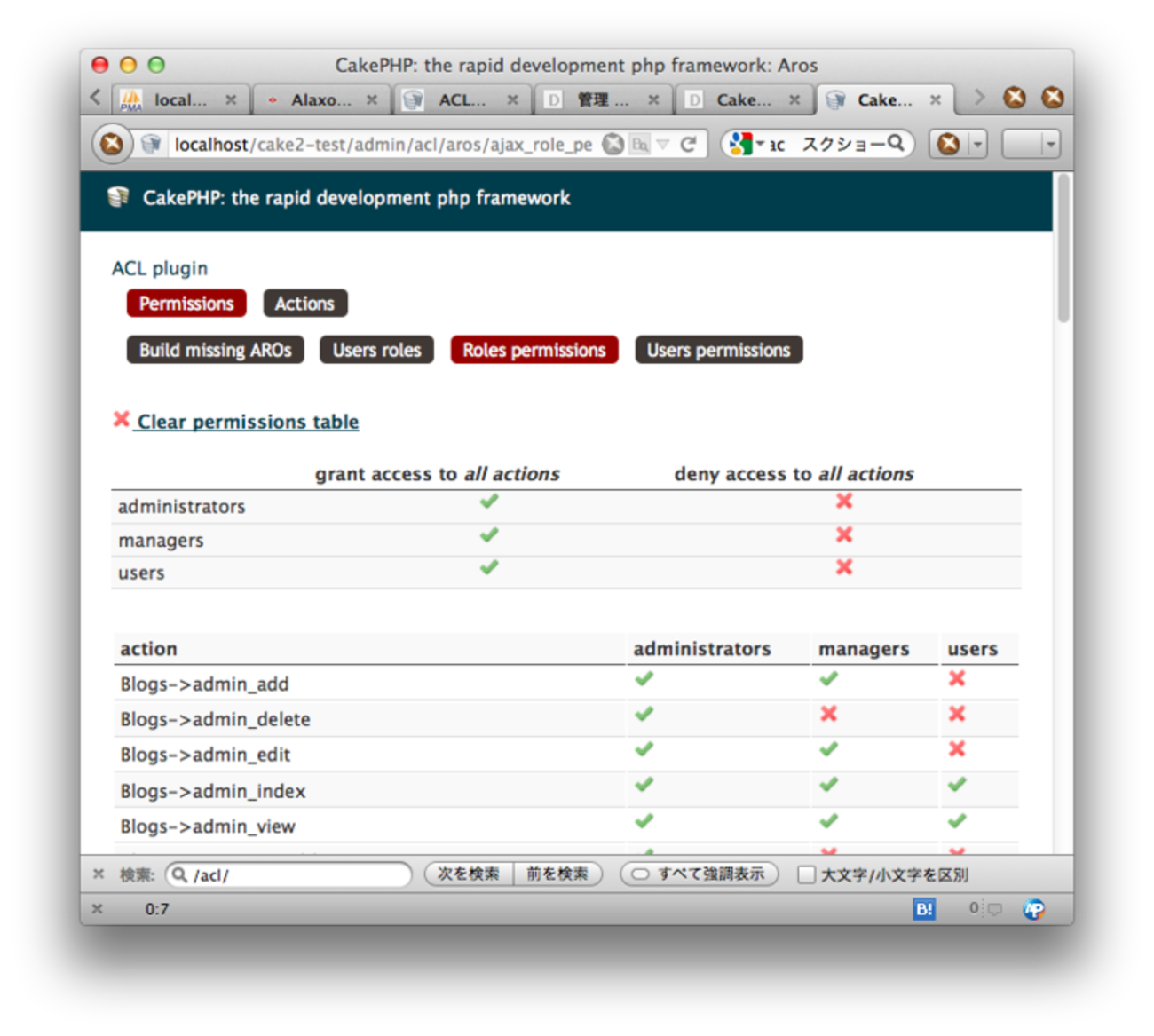The width and height of the screenshot is (1154, 1036).
Task: Click the comment counter status icon
Action: click(x=986, y=909)
